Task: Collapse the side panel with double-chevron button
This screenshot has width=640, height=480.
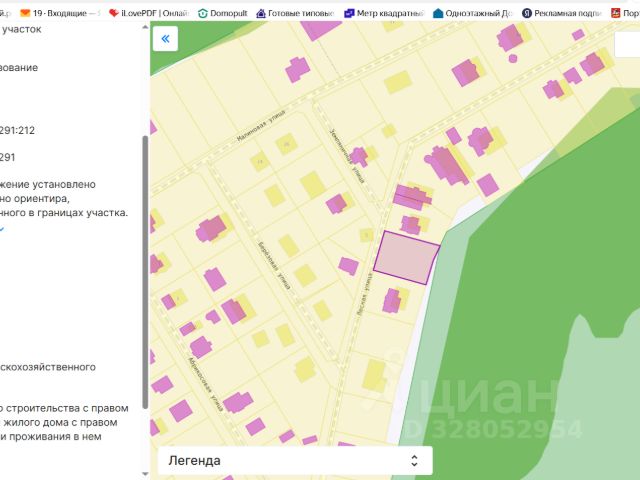Action: click(165, 39)
